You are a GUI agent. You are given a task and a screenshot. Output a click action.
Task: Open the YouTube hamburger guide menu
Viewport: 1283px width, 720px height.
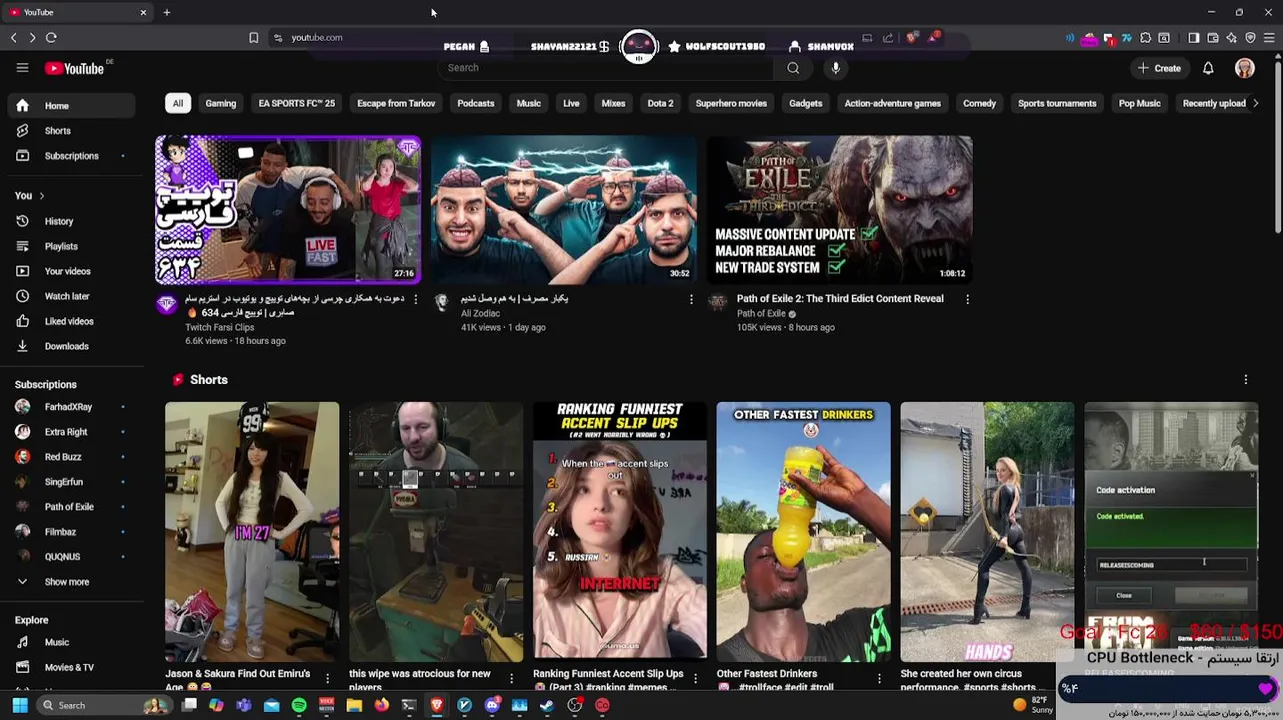point(22,68)
